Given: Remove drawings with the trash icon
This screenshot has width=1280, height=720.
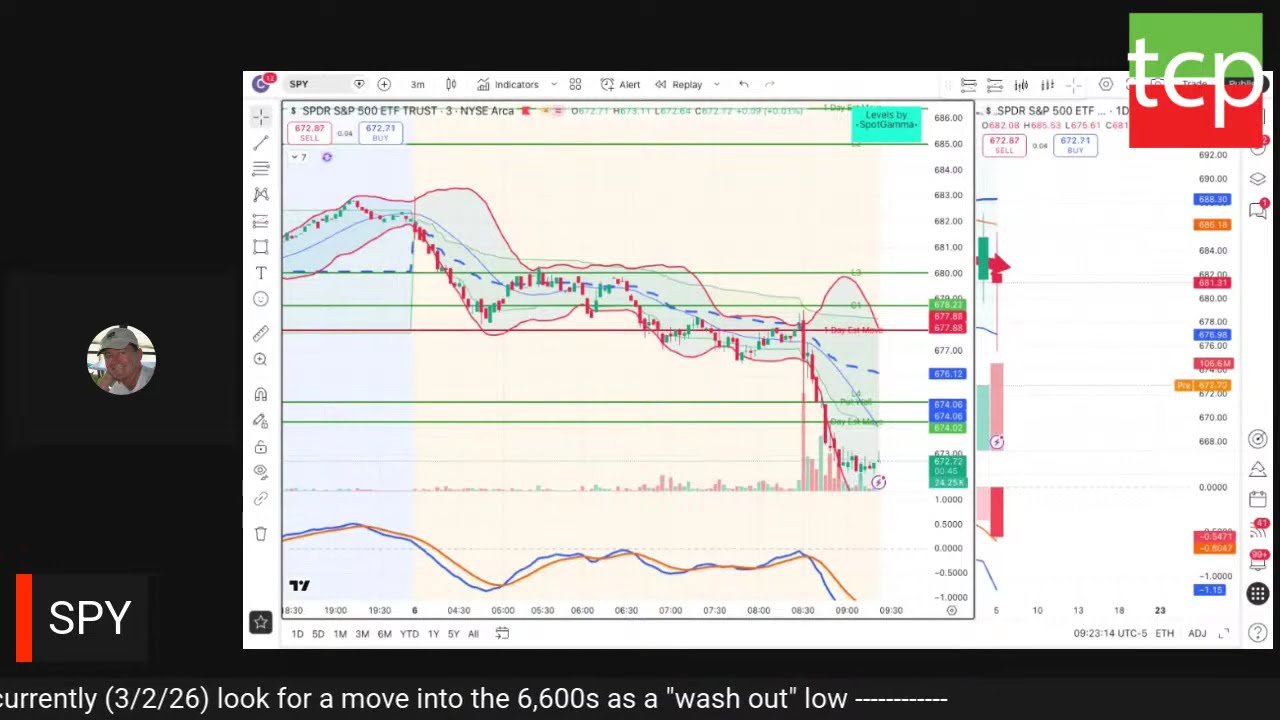Looking at the screenshot, I should point(261,533).
